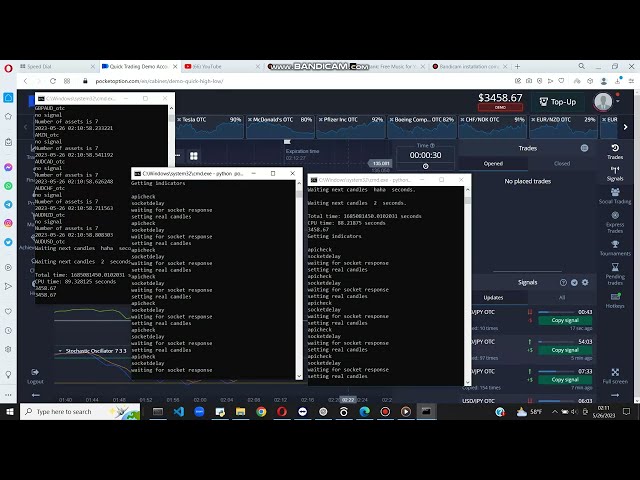Screen dimensions: 640x480
Task: Copy signal with timer 54:03
Action: (x=565, y=350)
